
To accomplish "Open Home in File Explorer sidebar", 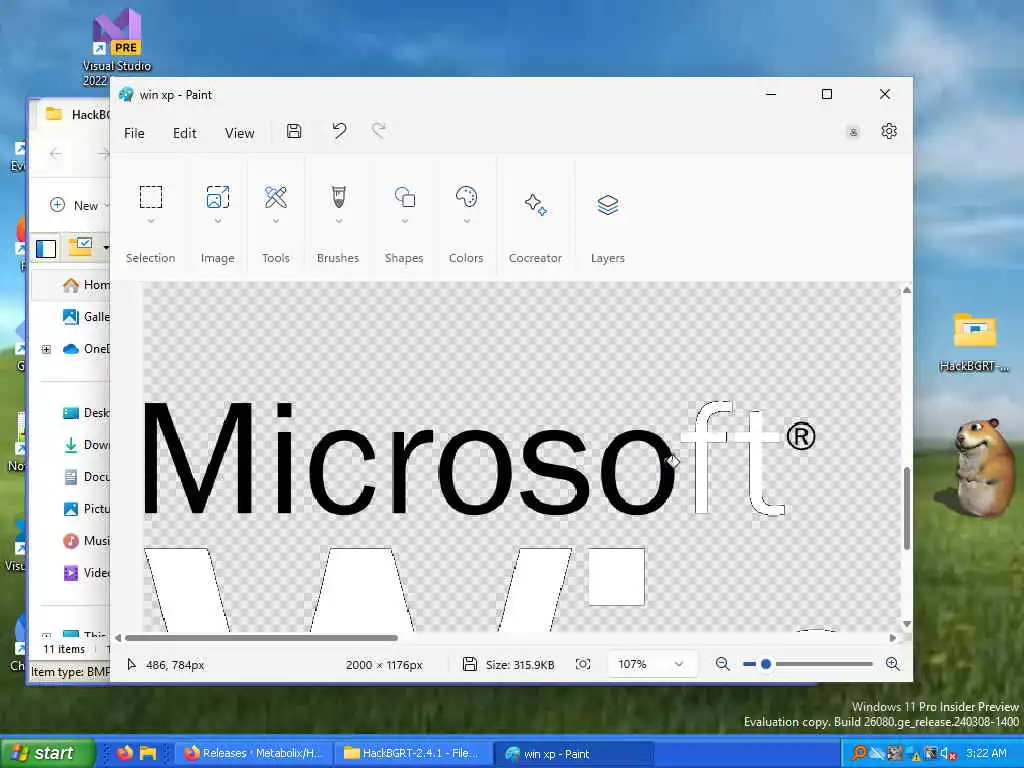I will (x=87, y=285).
